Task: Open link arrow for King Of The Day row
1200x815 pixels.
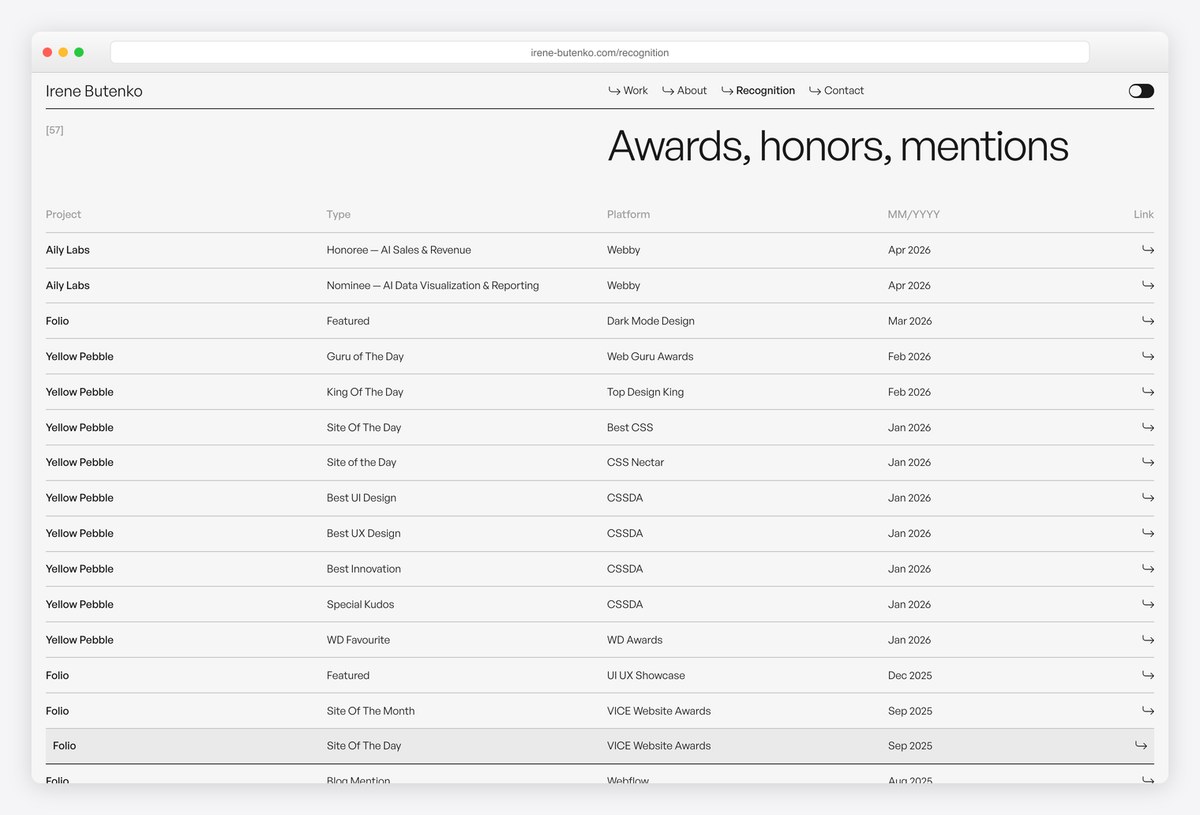Action: pos(1148,392)
